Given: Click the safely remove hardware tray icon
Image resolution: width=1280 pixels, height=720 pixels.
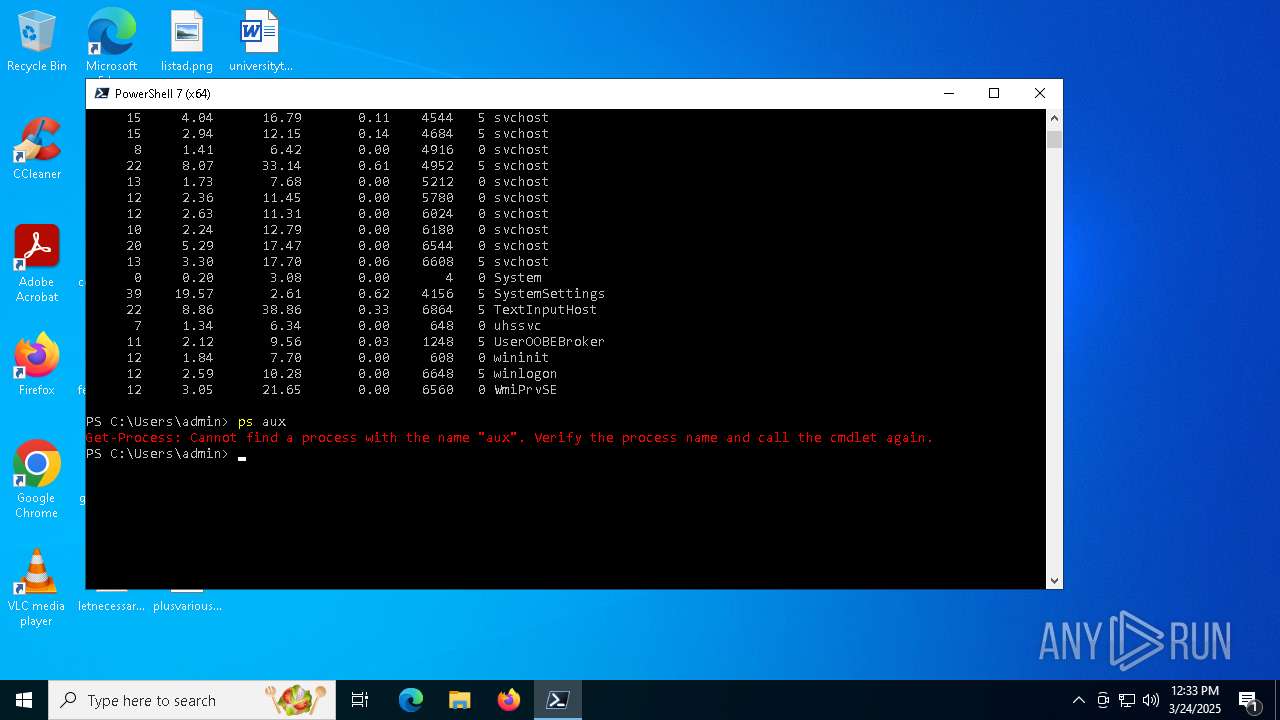Looking at the screenshot, I should [x=1103, y=700].
